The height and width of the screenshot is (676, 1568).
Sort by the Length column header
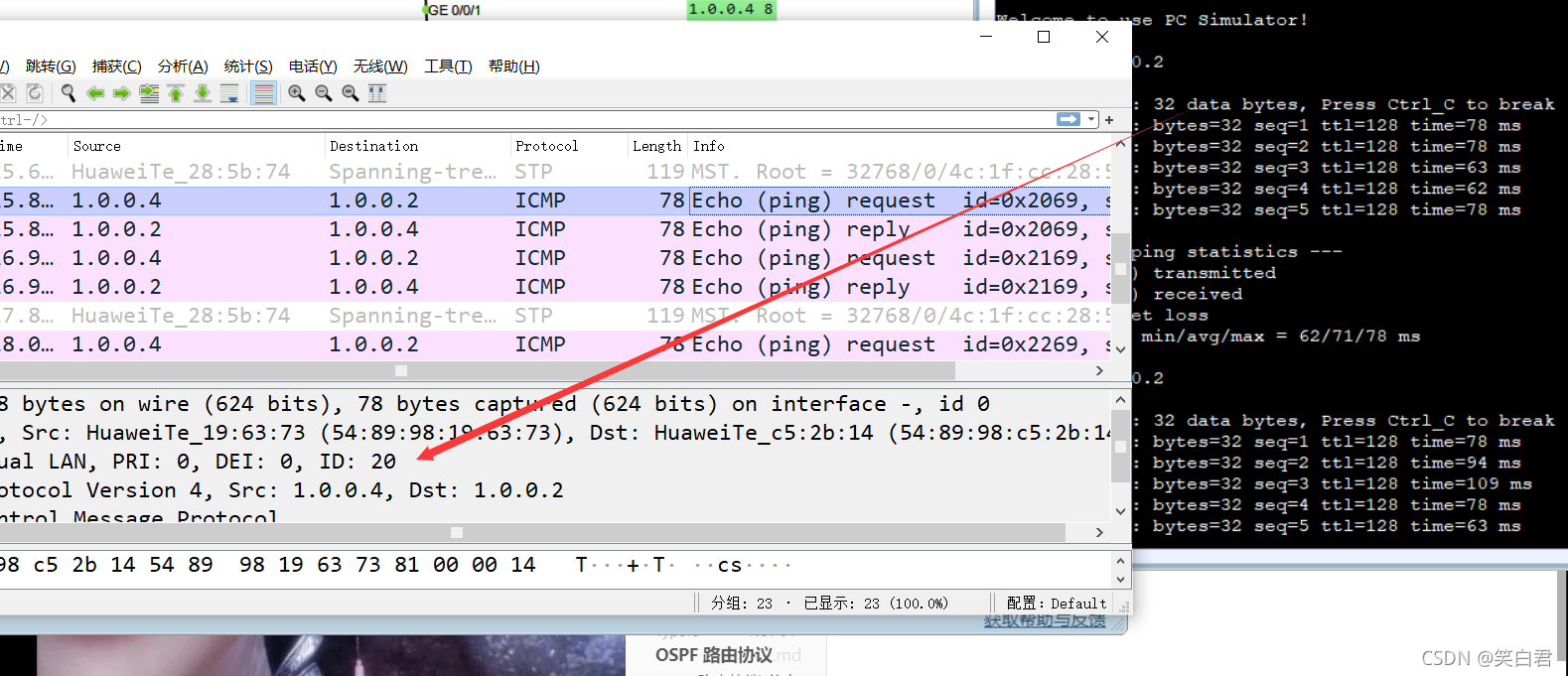click(656, 146)
